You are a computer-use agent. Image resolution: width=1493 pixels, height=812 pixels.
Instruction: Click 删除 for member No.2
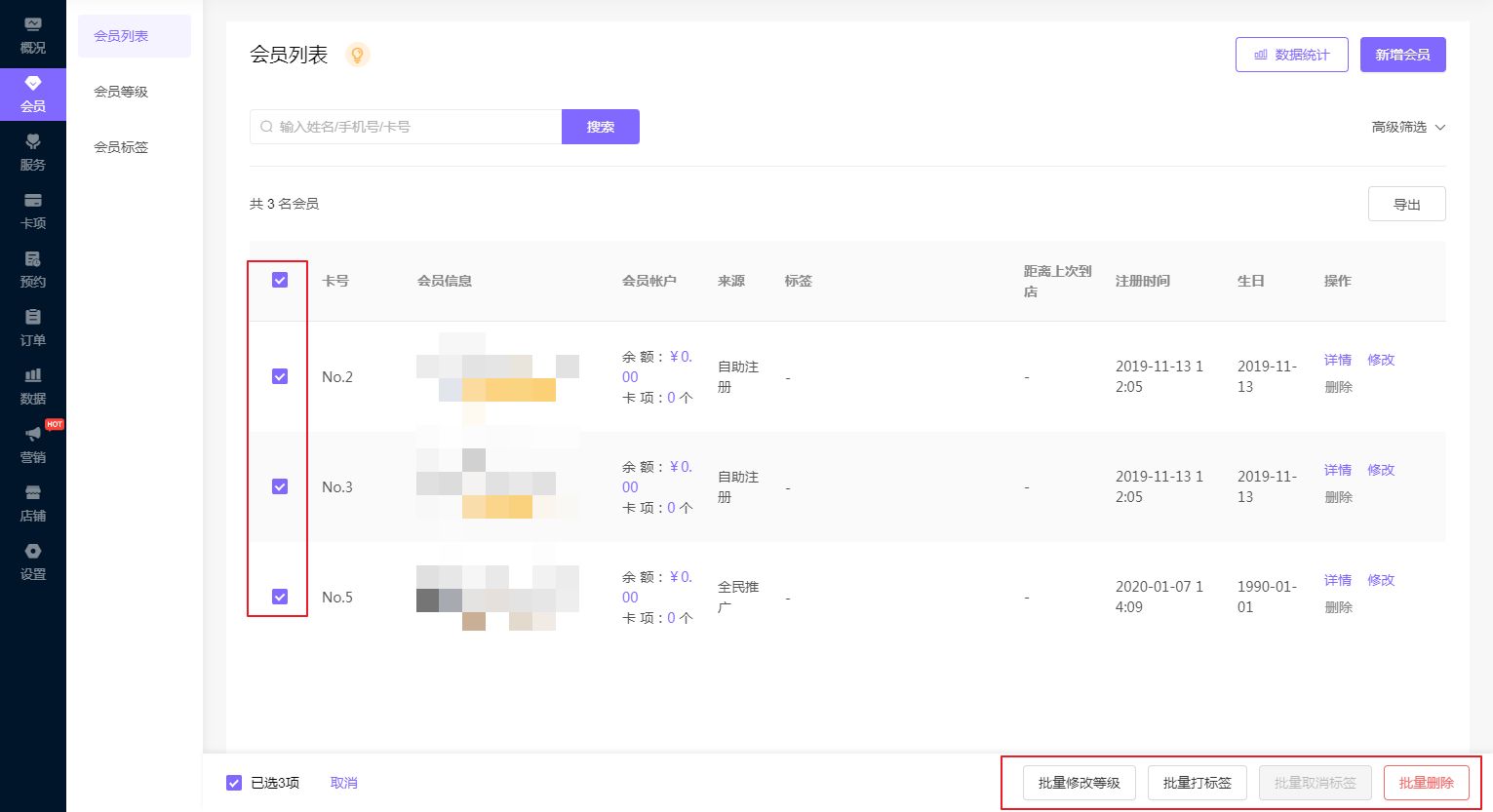coord(1338,387)
